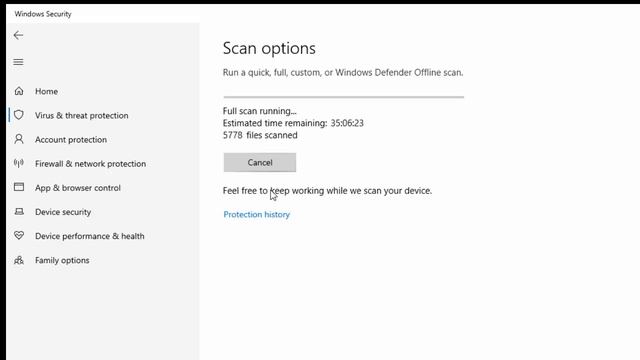
Task: Open the Protection history link
Action: pyautogui.click(x=257, y=214)
